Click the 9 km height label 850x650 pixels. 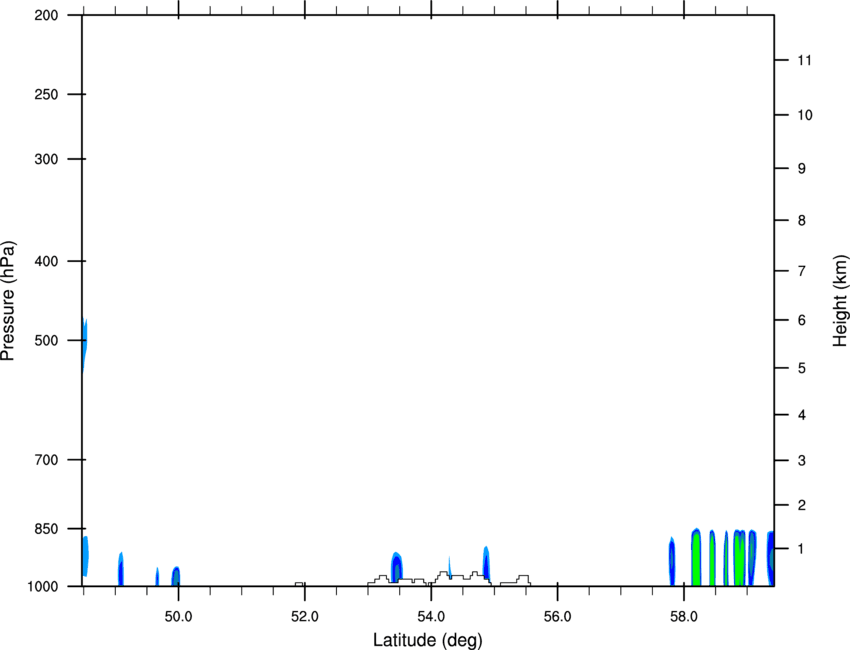(x=801, y=169)
